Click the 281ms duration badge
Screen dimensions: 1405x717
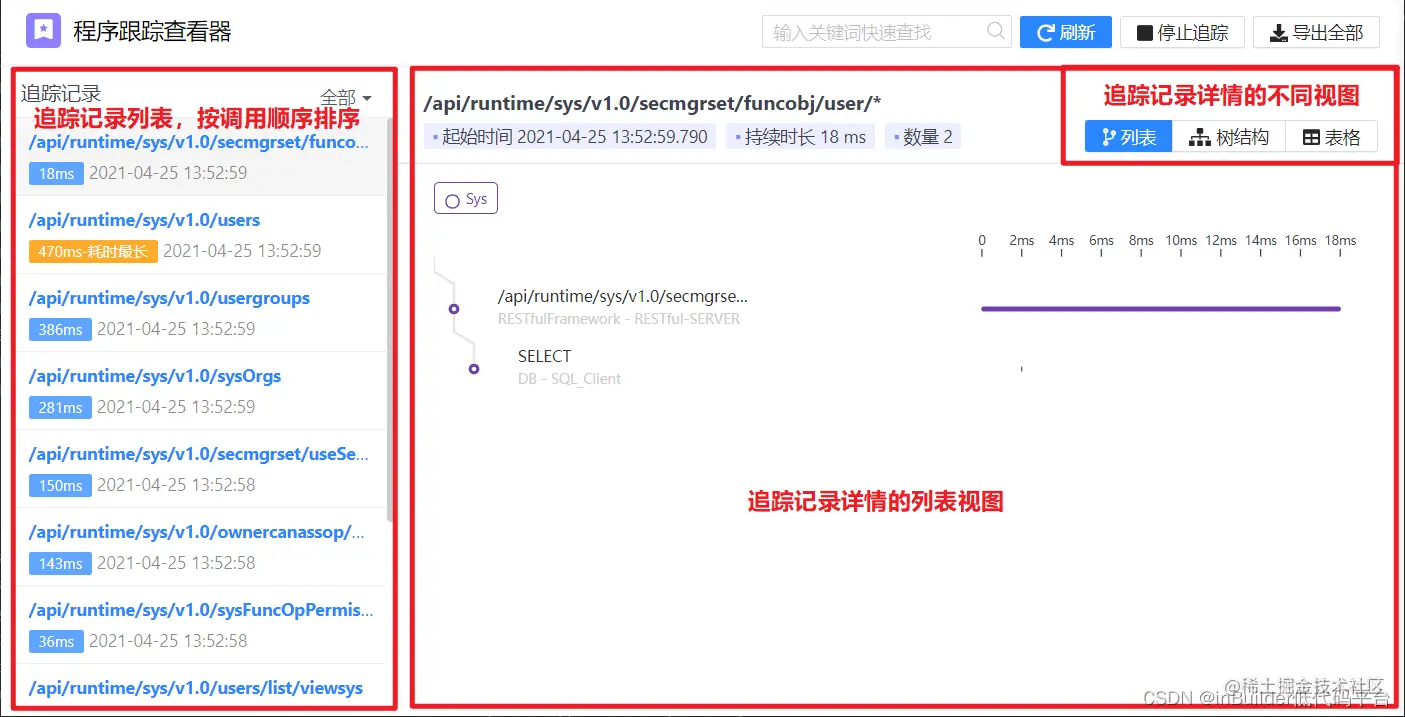click(x=60, y=407)
